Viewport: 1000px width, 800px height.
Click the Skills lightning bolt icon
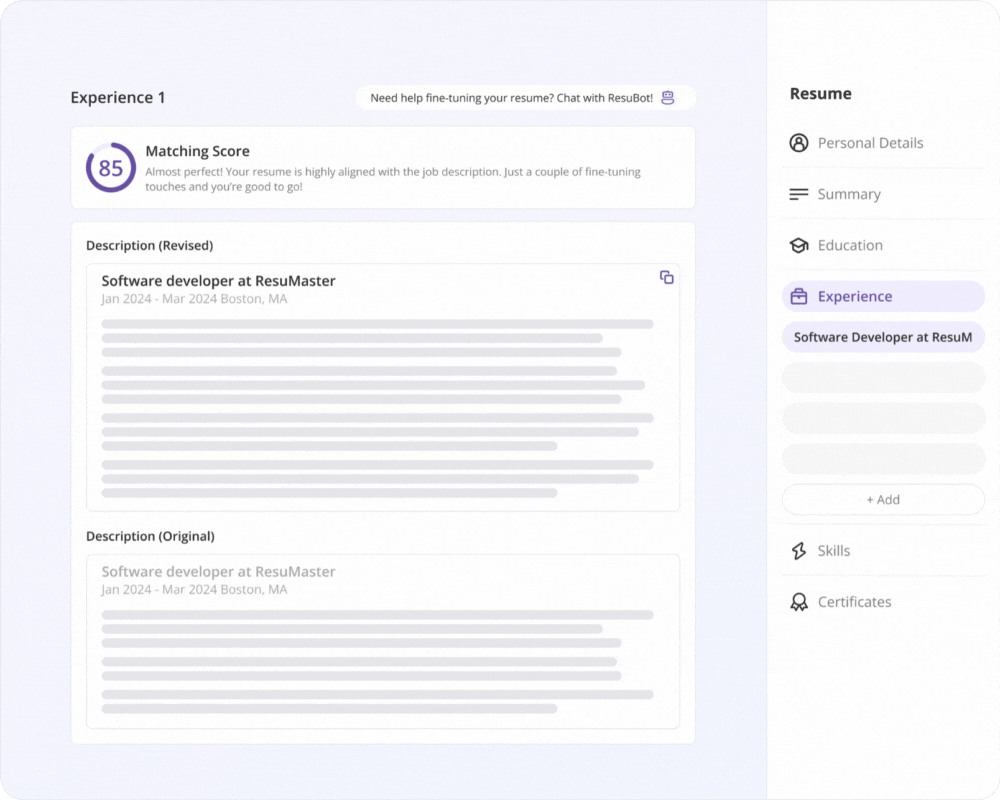tap(798, 551)
